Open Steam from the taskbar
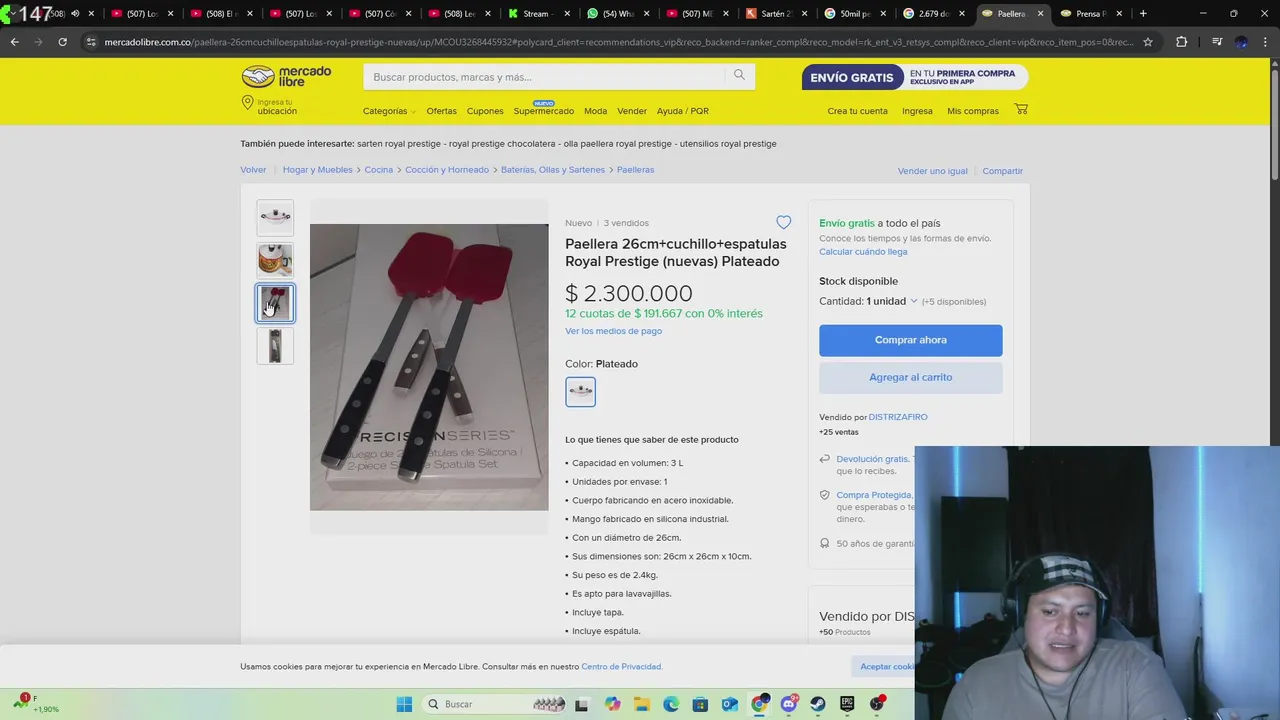The width and height of the screenshot is (1280, 720). click(818, 704)
